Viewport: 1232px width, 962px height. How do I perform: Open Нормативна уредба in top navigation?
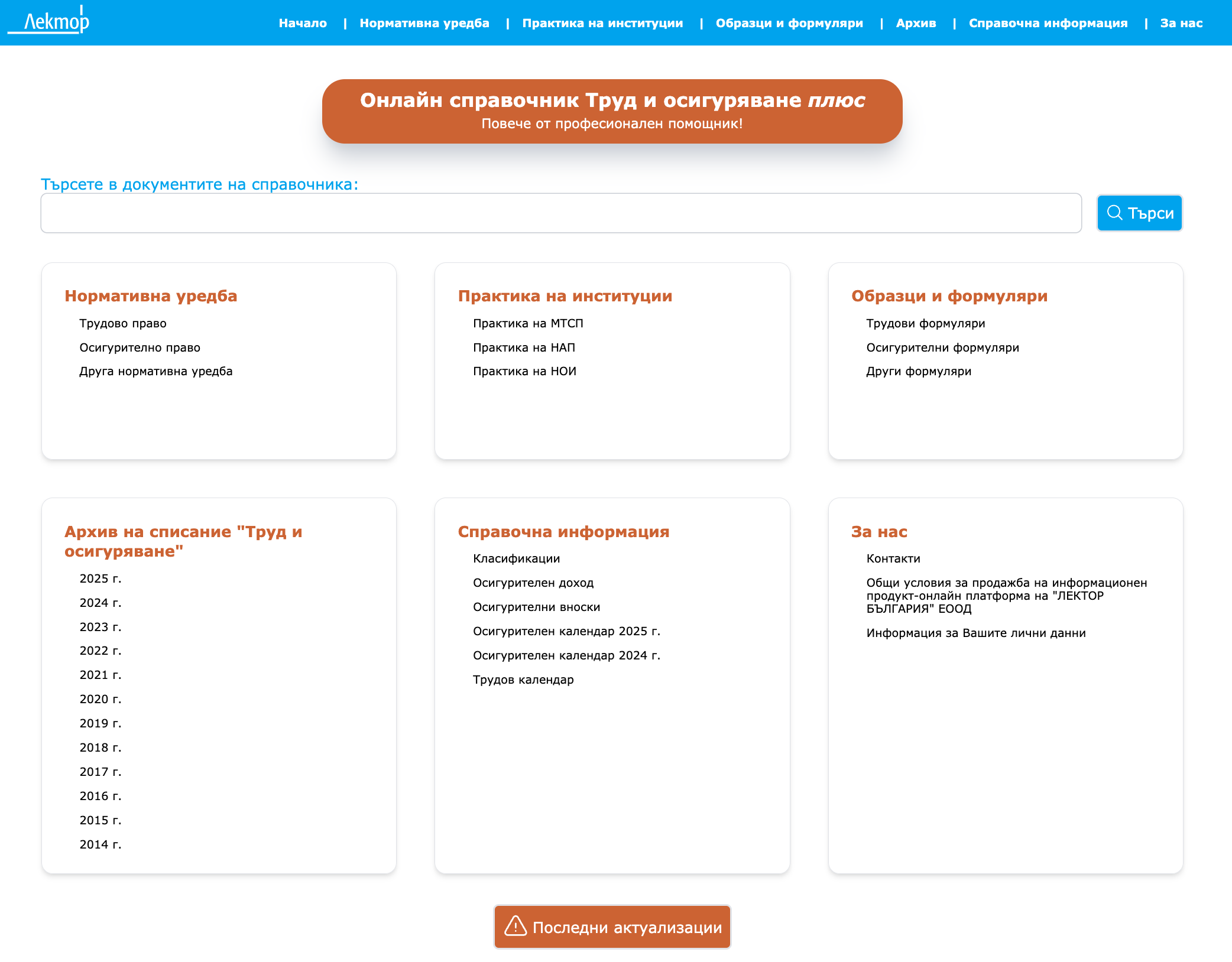pyautogui.click(x=424, y=23)
